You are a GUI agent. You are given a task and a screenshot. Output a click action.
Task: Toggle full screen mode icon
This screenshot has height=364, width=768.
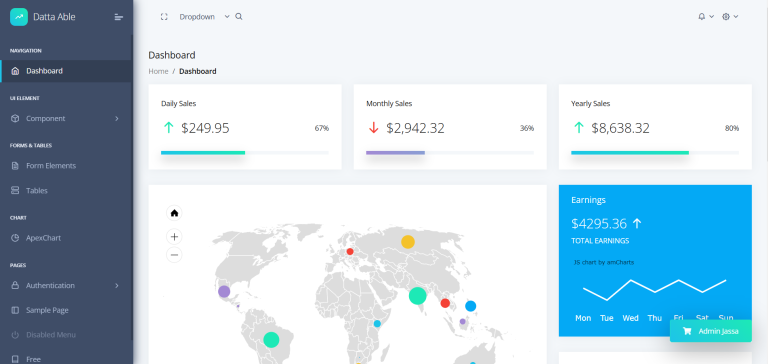click(164, 17)
